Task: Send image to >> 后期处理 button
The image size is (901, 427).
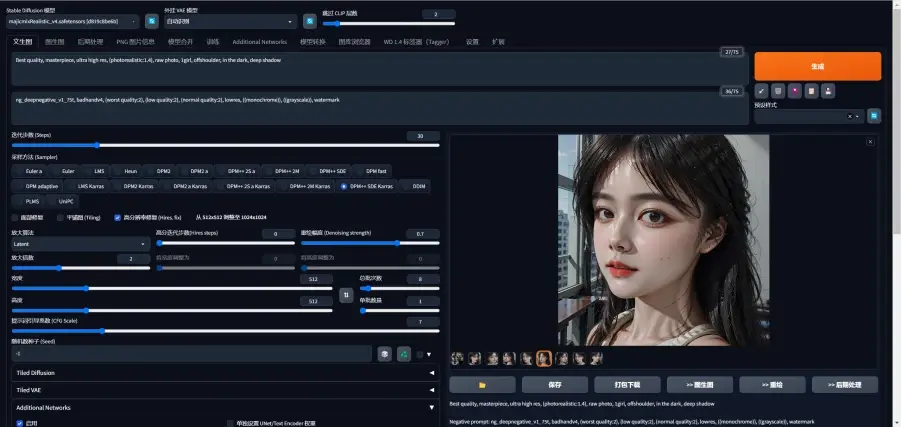Action: point(845,384)
